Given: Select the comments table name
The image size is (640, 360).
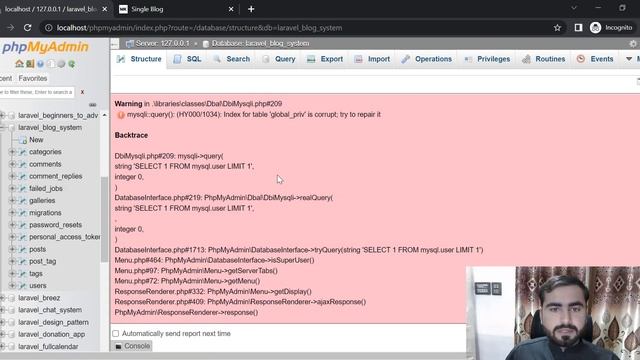Looking at the screenshot, I should 45,164.
